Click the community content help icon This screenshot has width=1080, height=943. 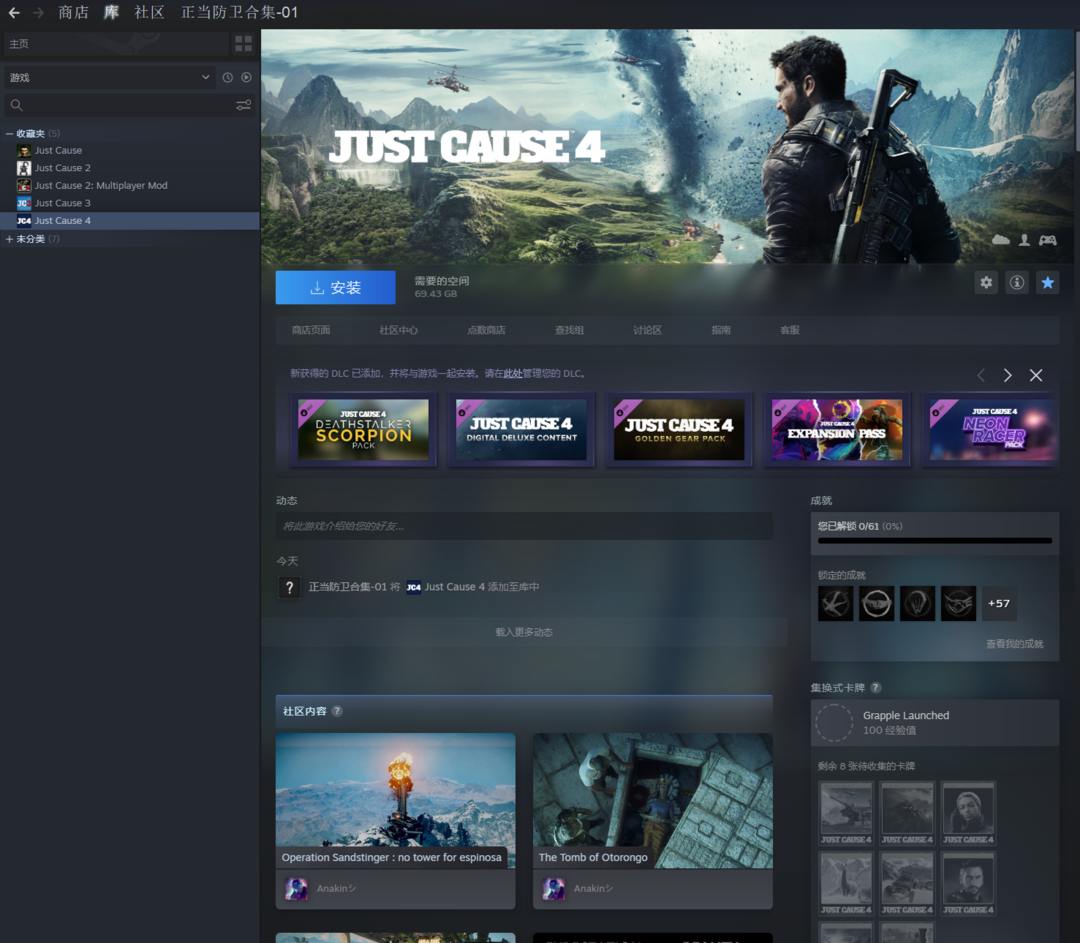(x=337, y=711)
